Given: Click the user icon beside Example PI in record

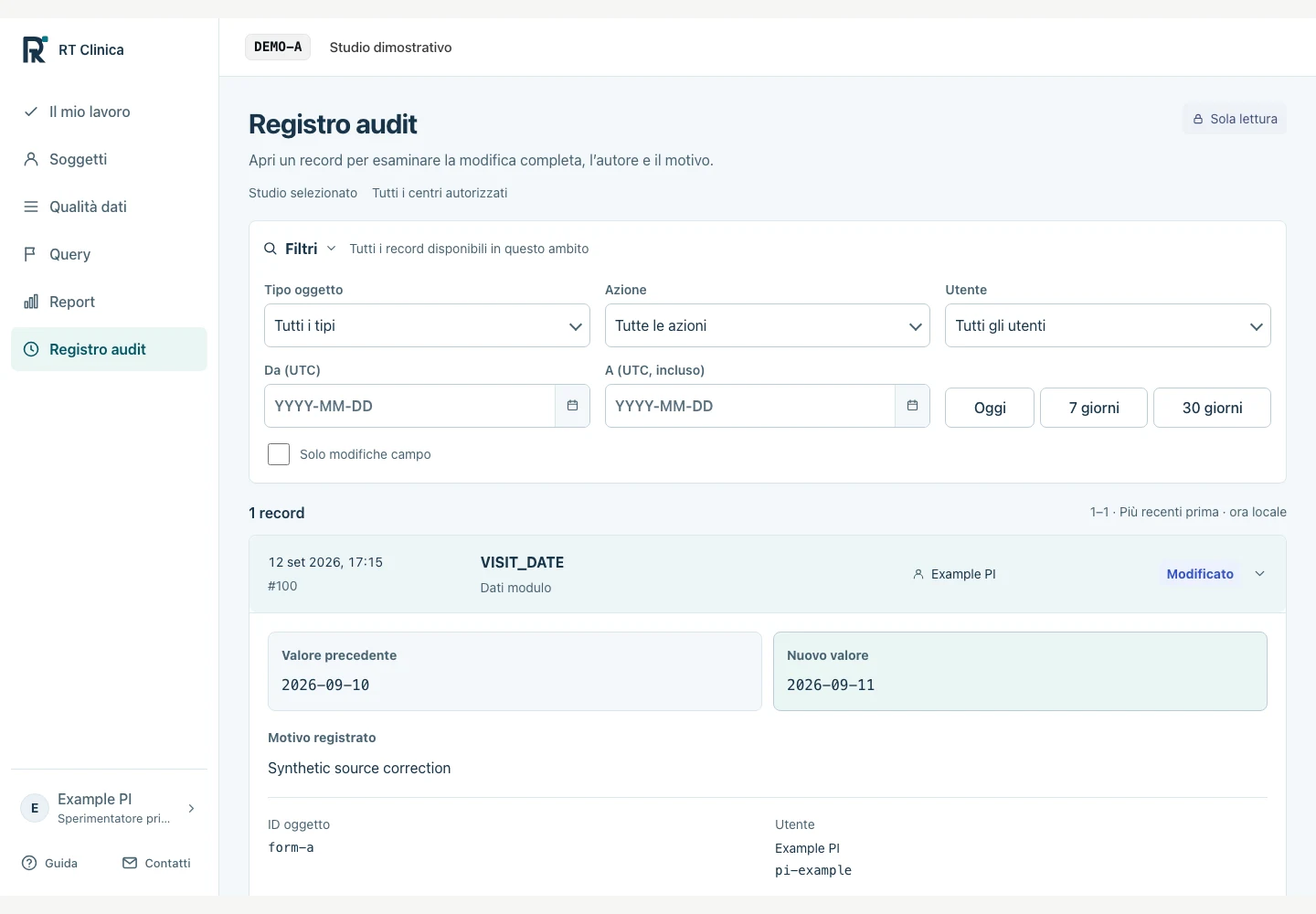Looking at the screenshot, I should [918, 574].
